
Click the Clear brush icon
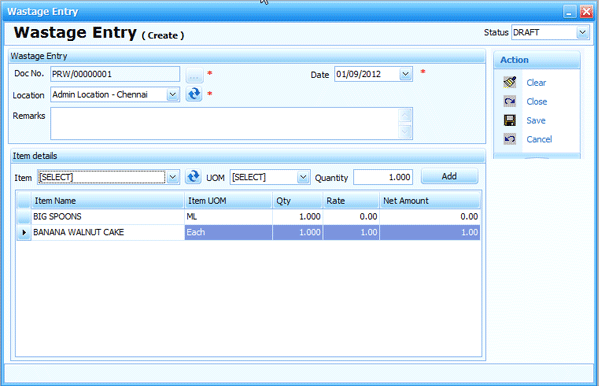tap(510, 82)
